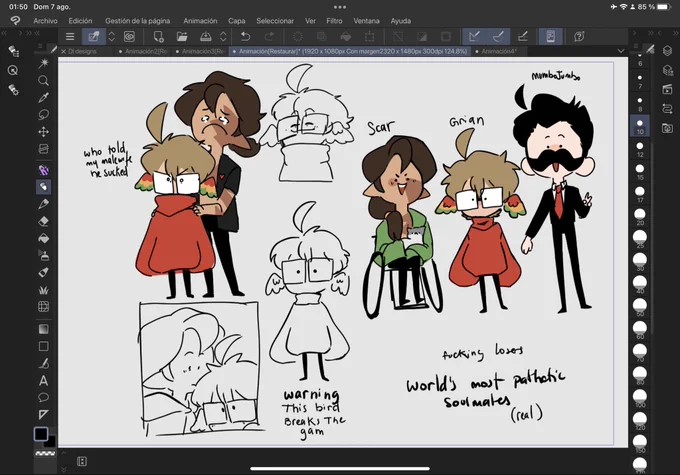Open the Seleccionar menu
Image resolution: width=680 pixels, height=475 pixels.
pyautogui.click(x=275, y=21)
